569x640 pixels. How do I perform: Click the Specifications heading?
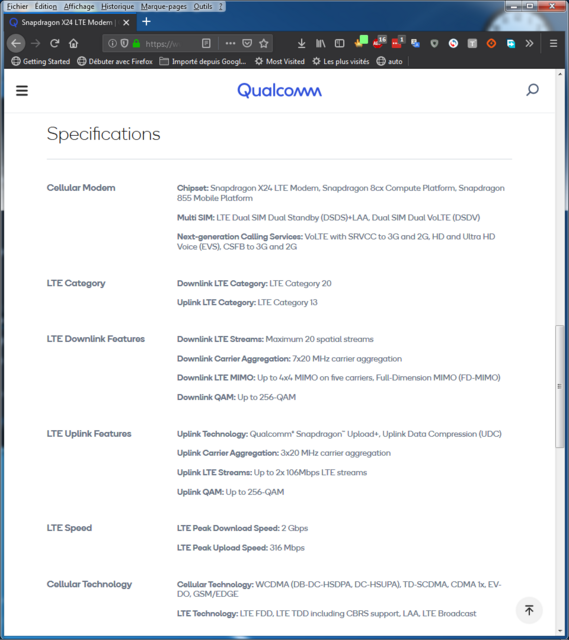(103, 134)
